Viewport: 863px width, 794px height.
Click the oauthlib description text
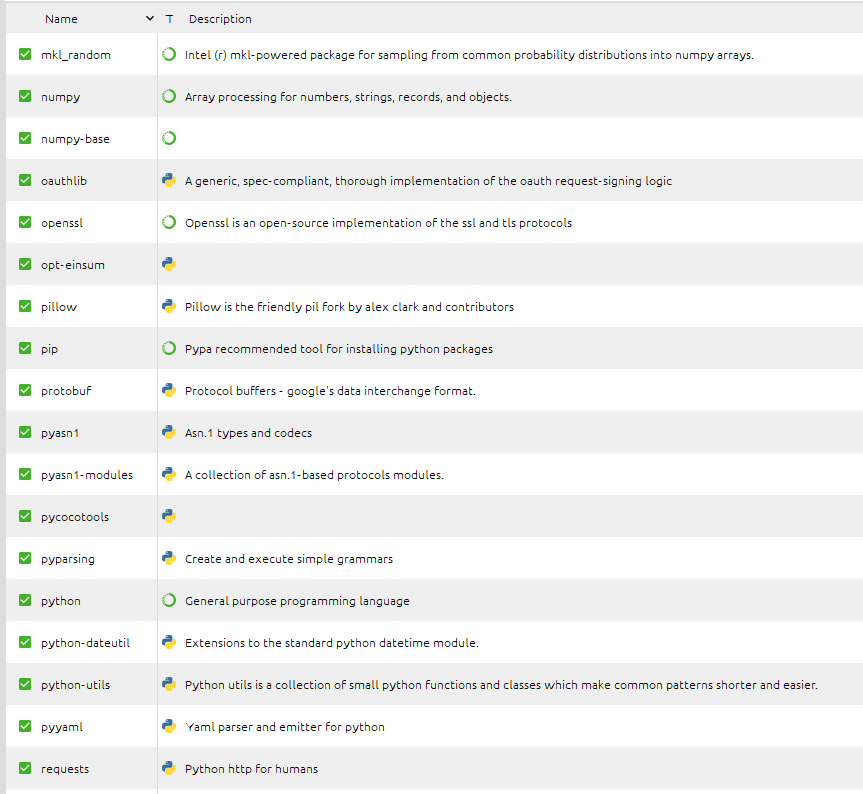click(428, 181)
